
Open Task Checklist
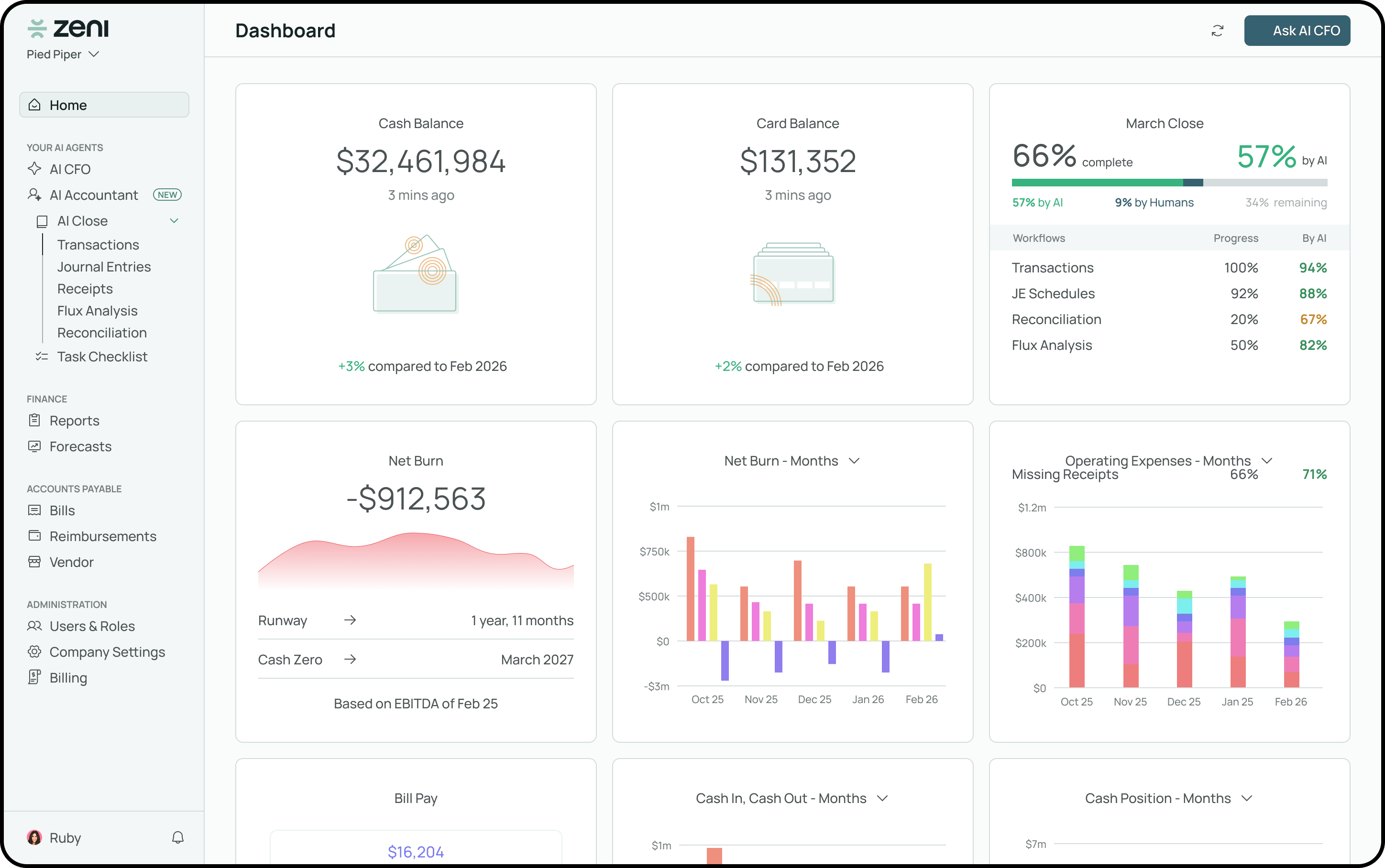tap(102, 357)
